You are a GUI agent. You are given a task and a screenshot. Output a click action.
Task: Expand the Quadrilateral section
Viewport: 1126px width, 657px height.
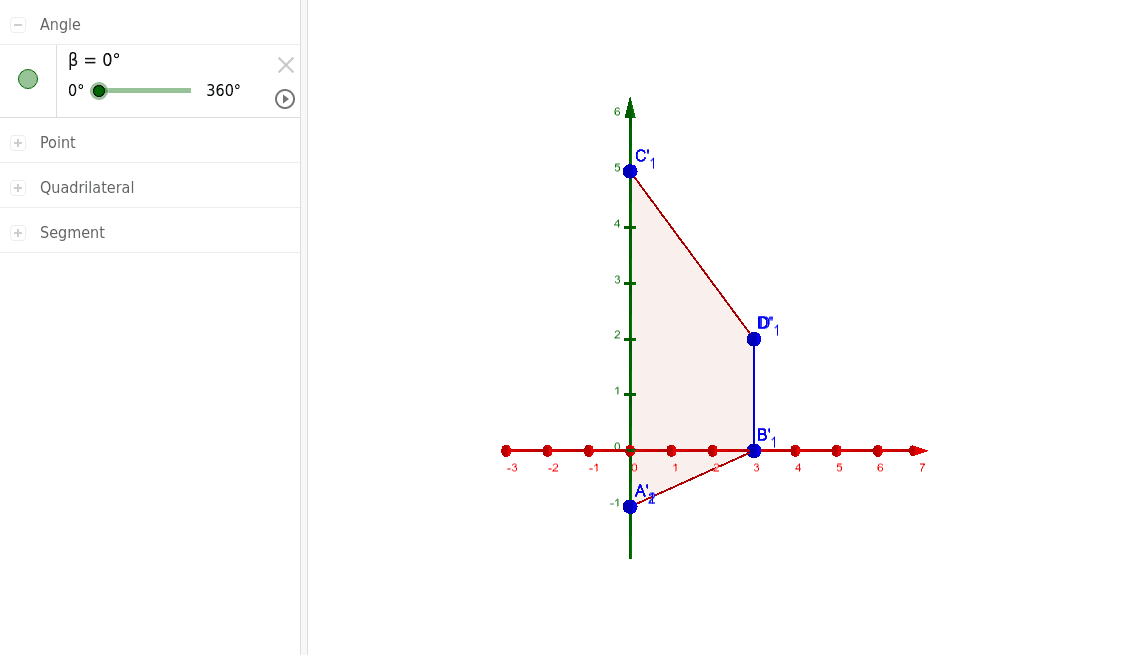point(18,188)
